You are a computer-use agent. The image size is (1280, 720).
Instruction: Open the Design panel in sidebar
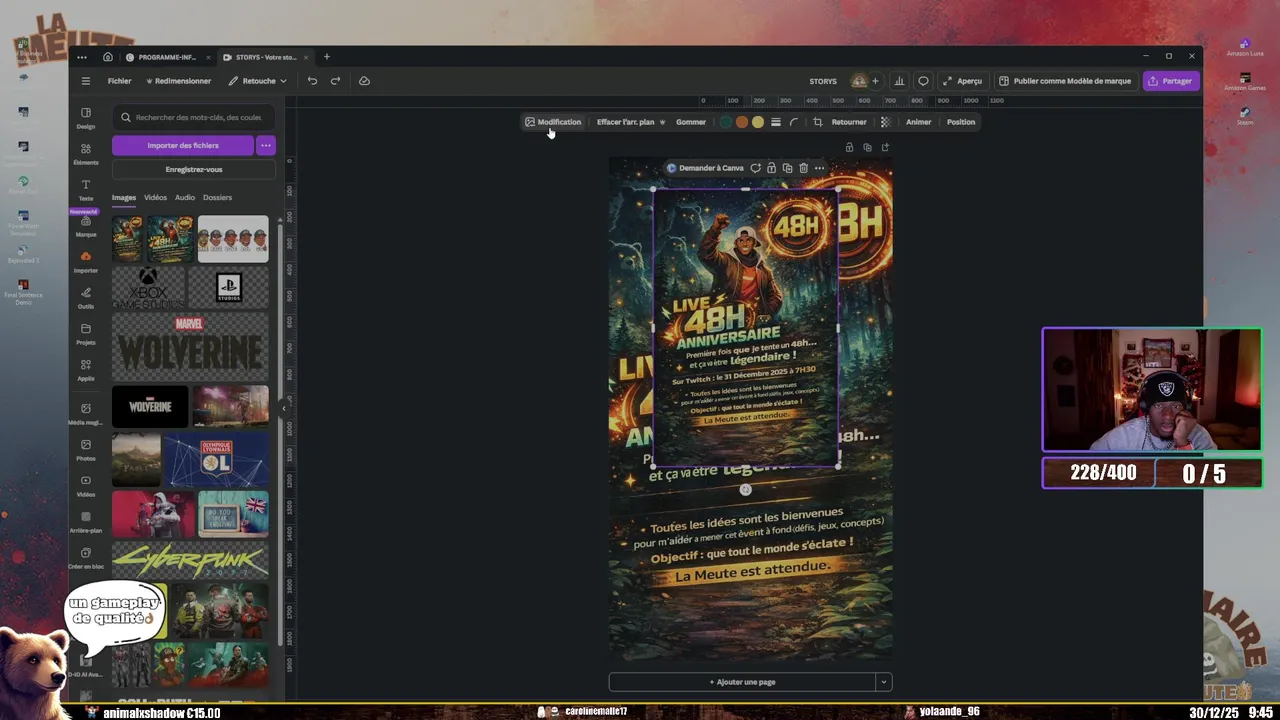pos(86,117)
